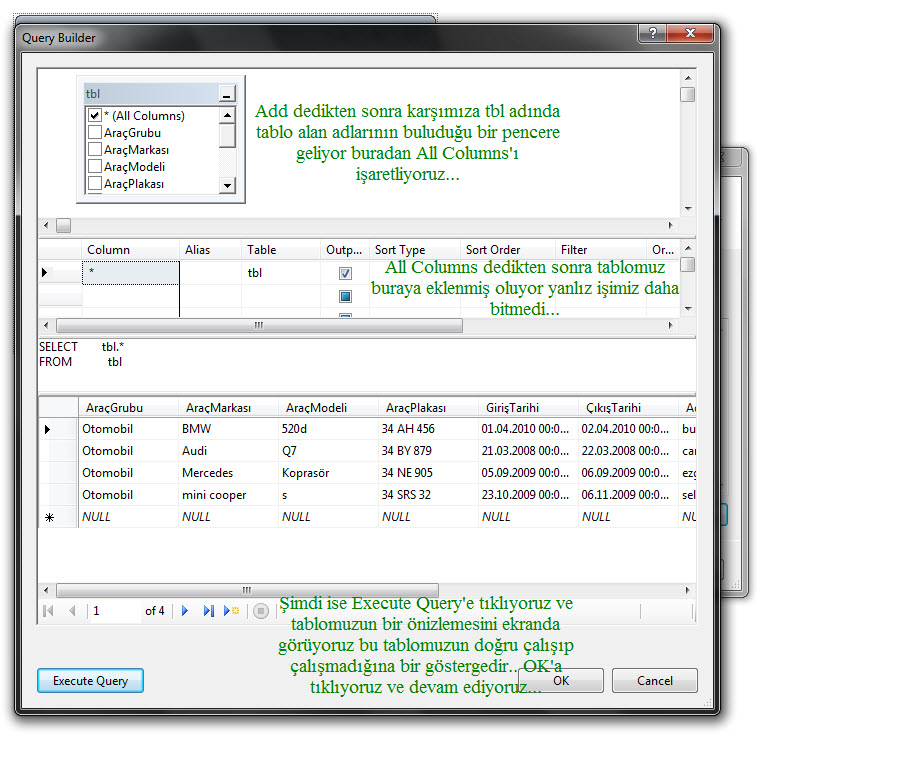Viewport: 901px width, 758px height.
Task: Go to the next record in navigator
Action: click(185, 611)
